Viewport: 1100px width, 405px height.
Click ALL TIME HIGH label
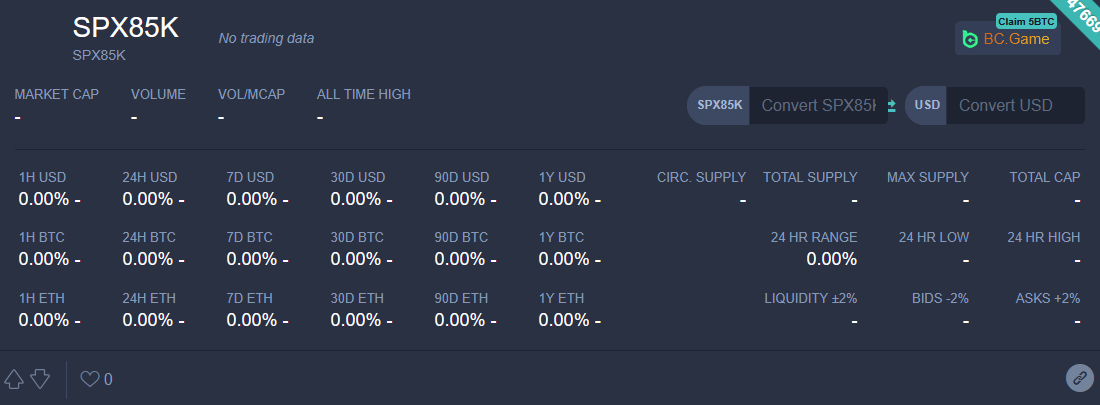(x=363, y=94)
